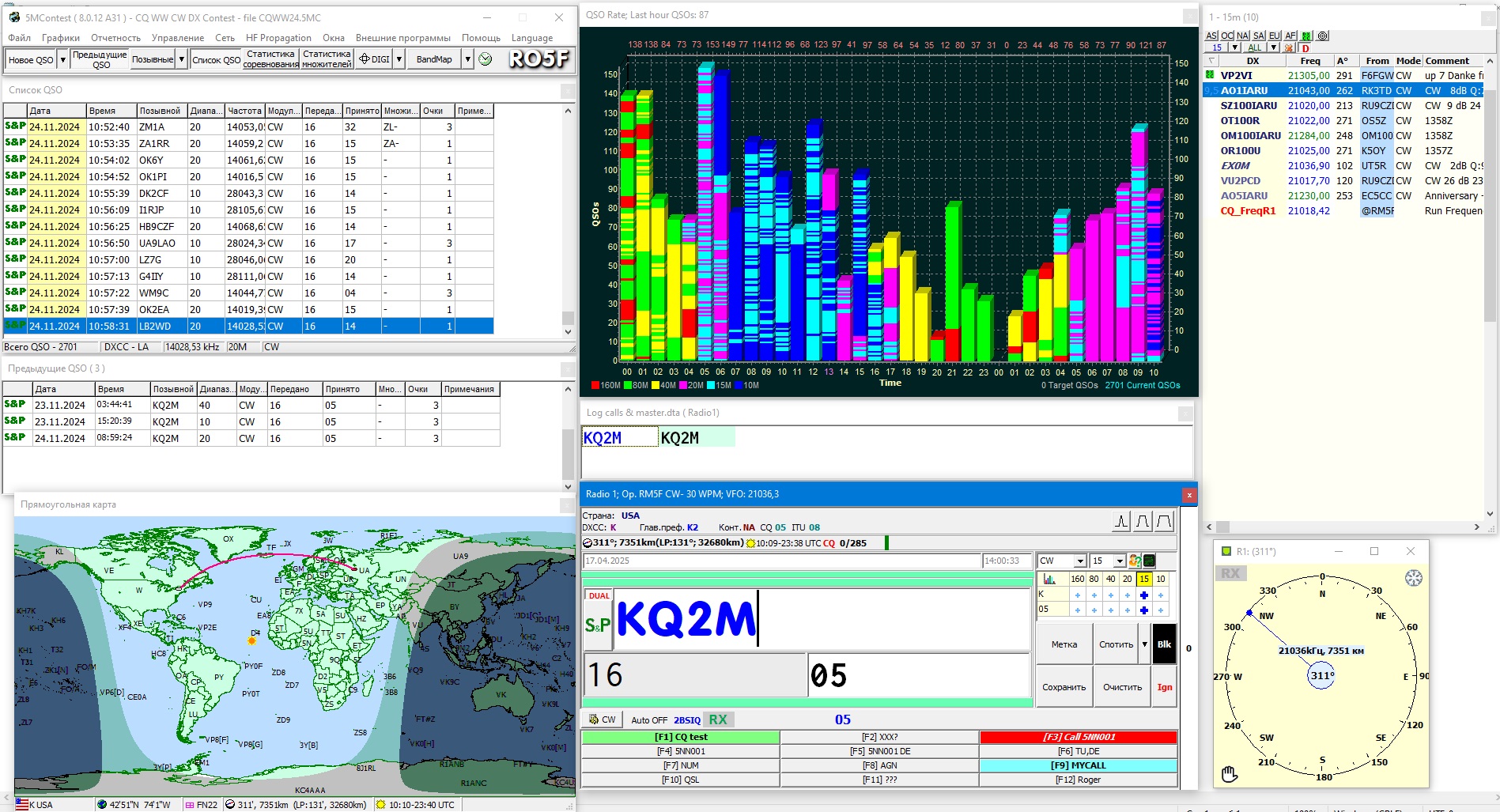Select the narrow CW filter shape icon

point(1121,521)
